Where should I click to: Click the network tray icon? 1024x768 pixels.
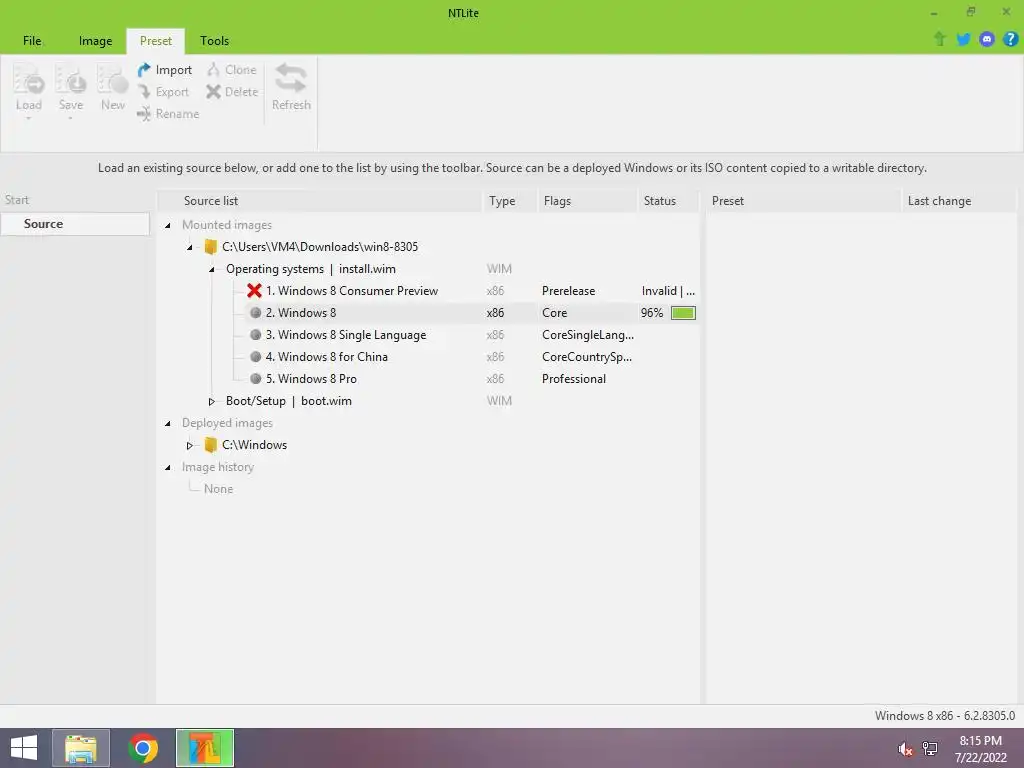click(x=929, y=748)
